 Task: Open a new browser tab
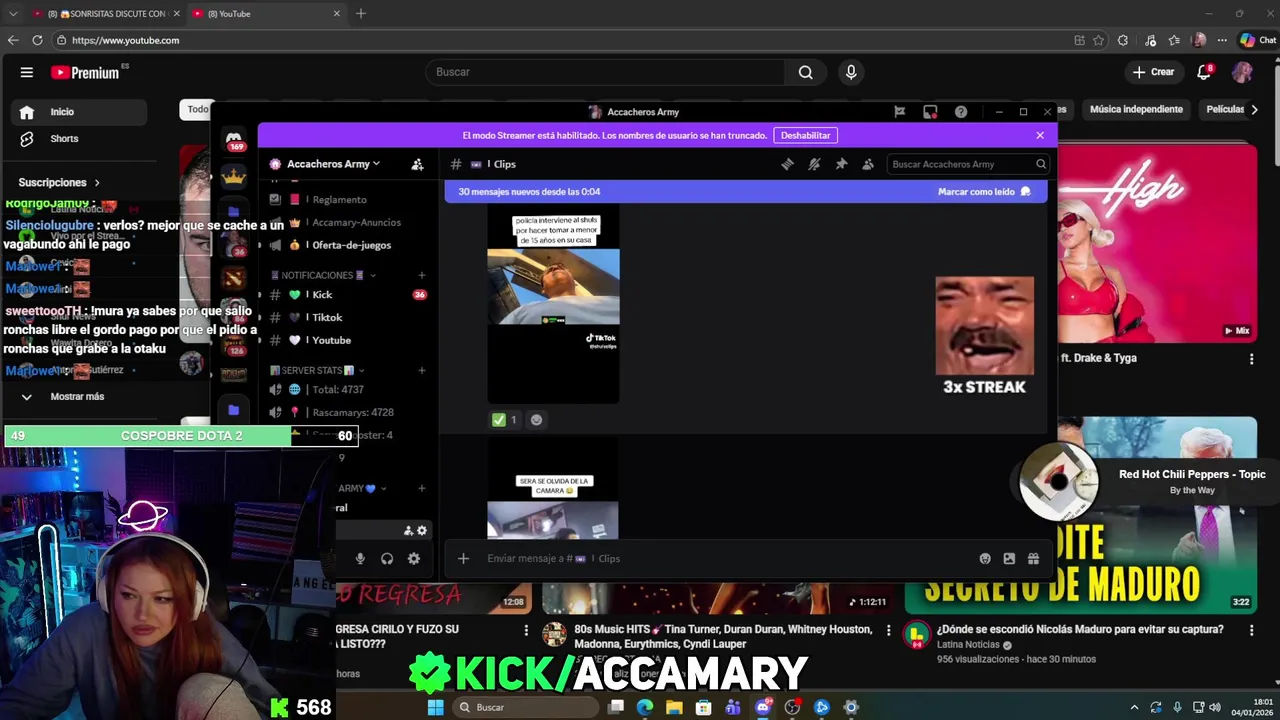361,14
